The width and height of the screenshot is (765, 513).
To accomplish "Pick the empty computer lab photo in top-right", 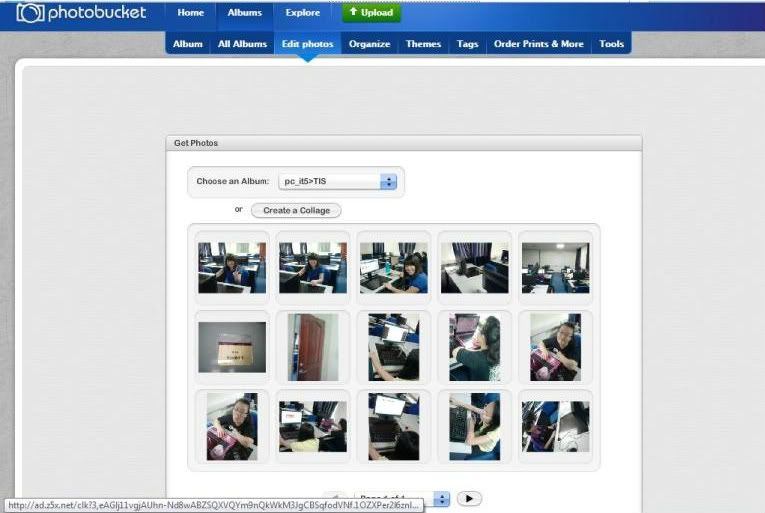I will pyautogui.click(x=555, y=267).
